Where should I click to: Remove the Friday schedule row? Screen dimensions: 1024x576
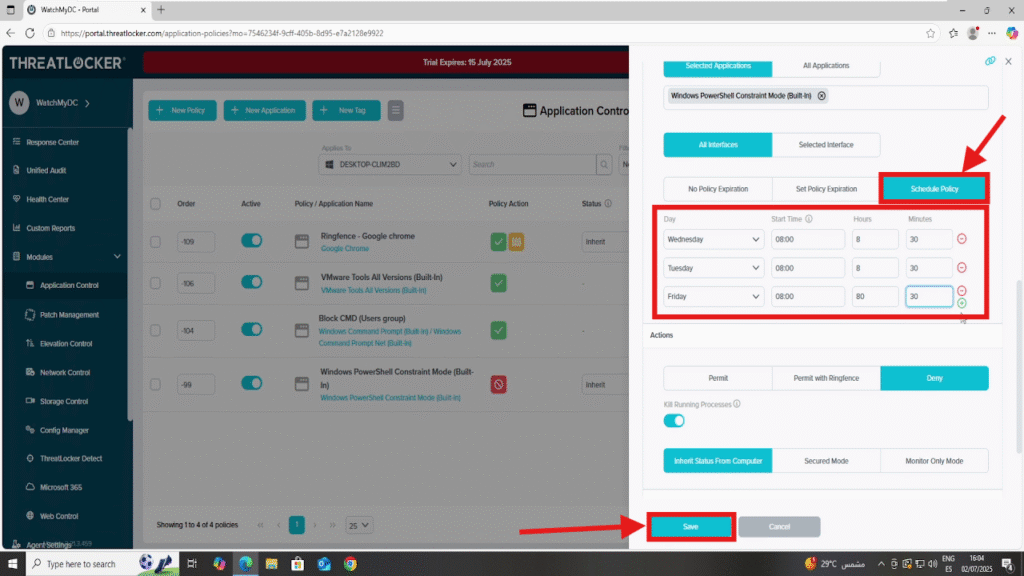[961, 291]
